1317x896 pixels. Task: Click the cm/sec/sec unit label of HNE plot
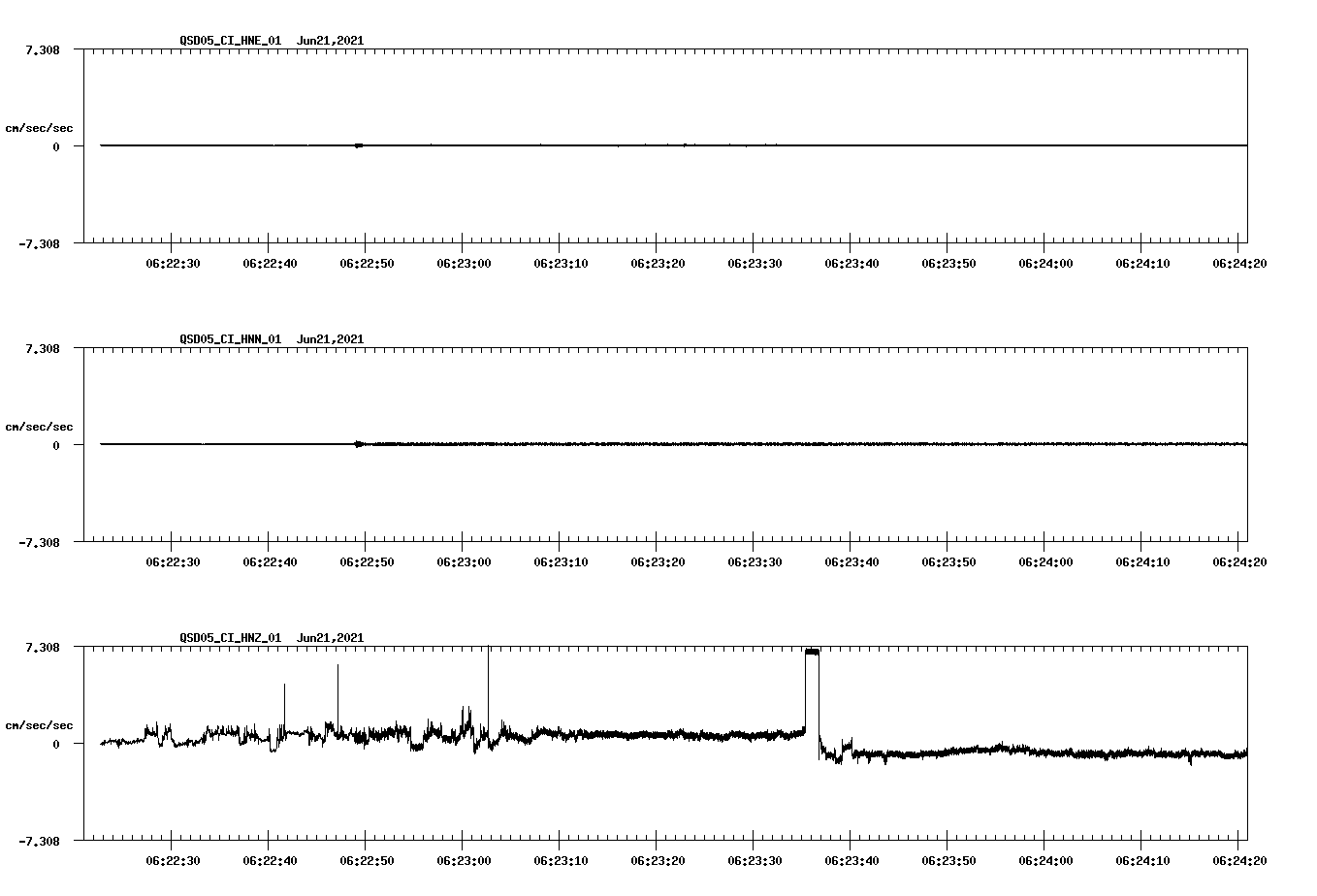tap(39, 128)
